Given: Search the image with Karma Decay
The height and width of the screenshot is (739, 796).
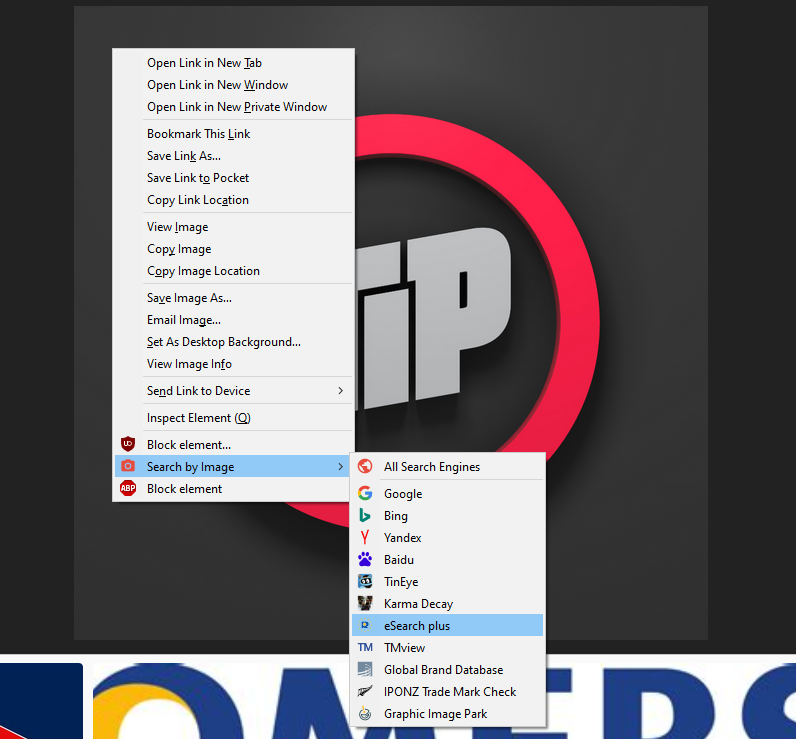Looking at the screenshot, I should (447, 603).
